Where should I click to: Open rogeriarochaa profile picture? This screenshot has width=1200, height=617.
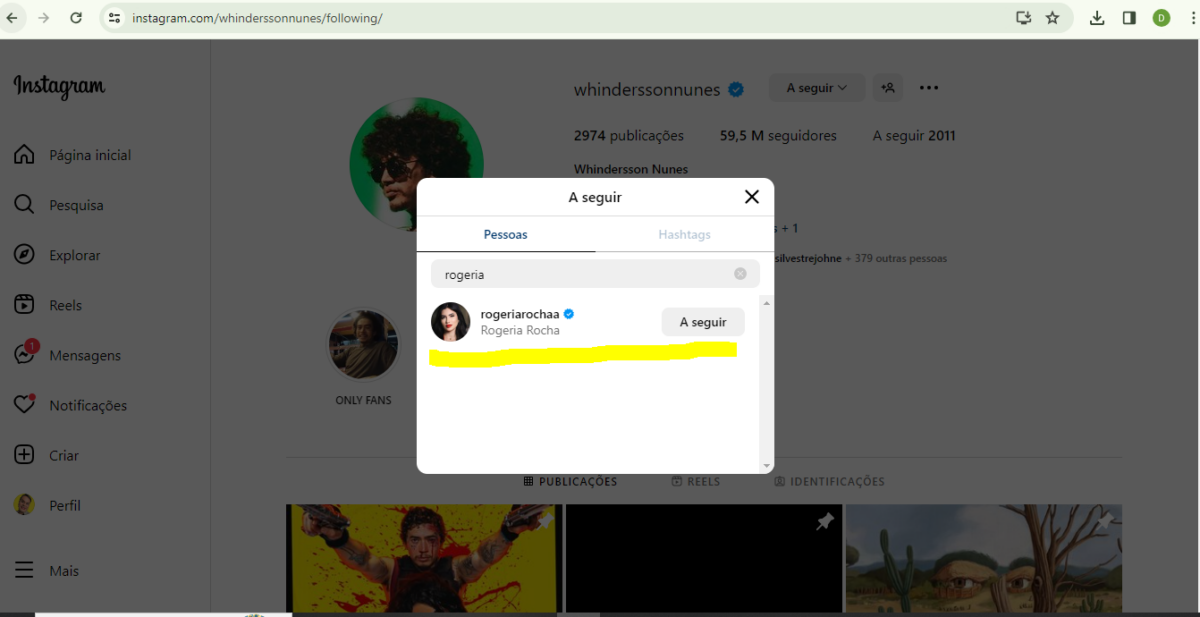pos(450,322)
